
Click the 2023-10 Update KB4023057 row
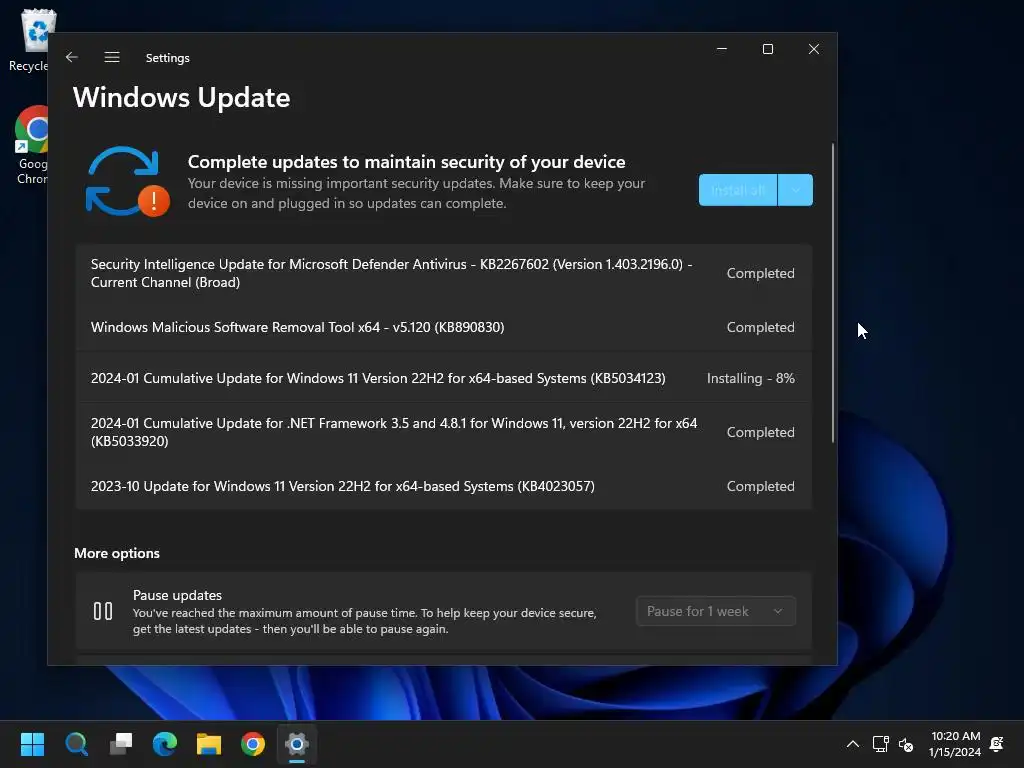(x=443, y=486)
